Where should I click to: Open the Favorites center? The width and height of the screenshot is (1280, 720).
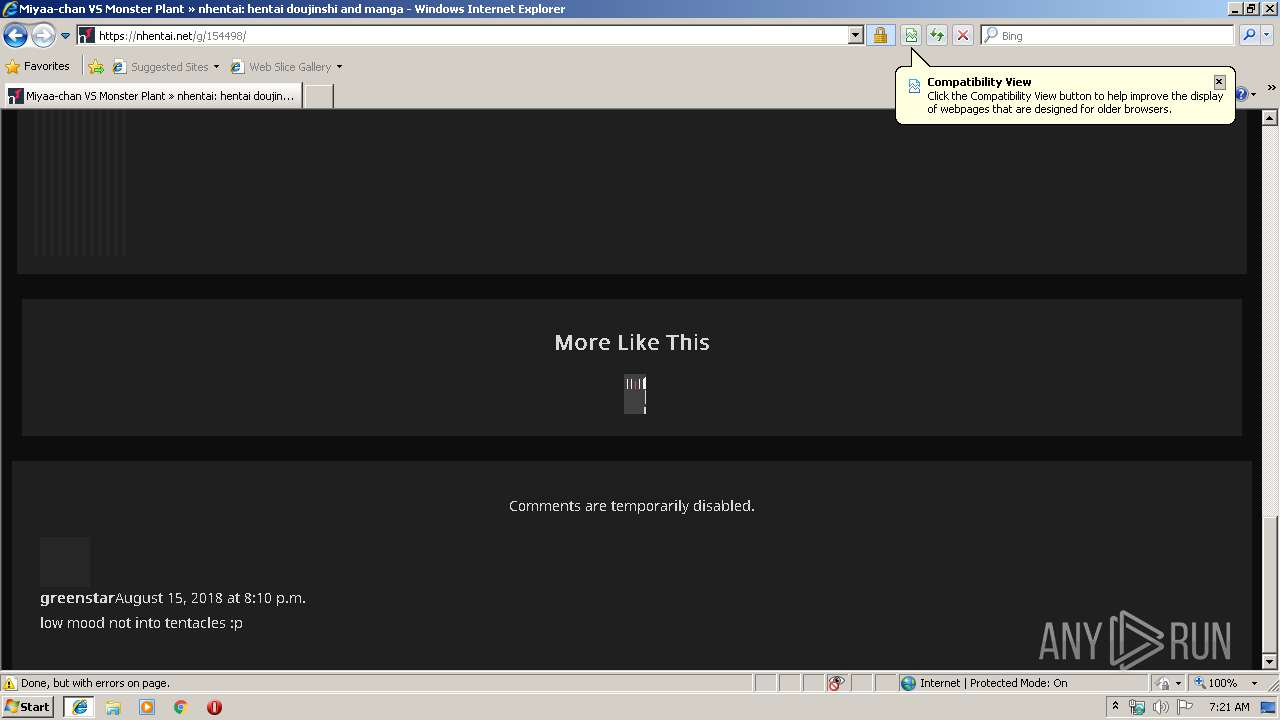pos(38,67)
